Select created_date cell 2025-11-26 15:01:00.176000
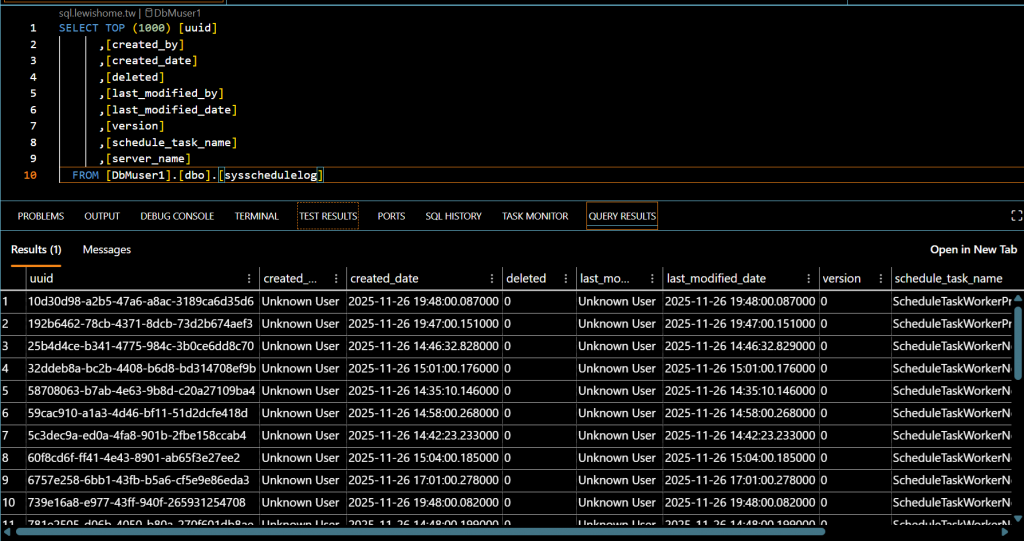Image resolution: width=1024 pixels, height=541 pixels. (424, 369)
